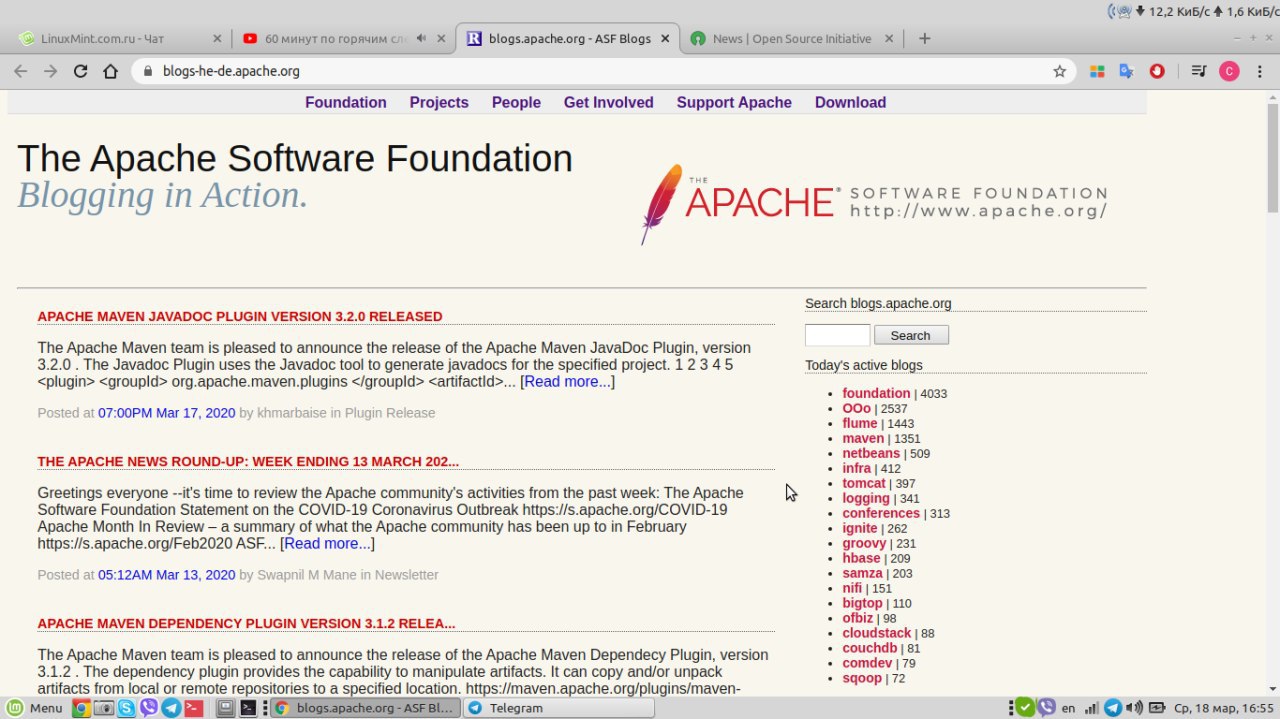This screenshot has height=719, width=1280.
Task: Launch Telegram from the panel launcher
Action: [171, 708]
